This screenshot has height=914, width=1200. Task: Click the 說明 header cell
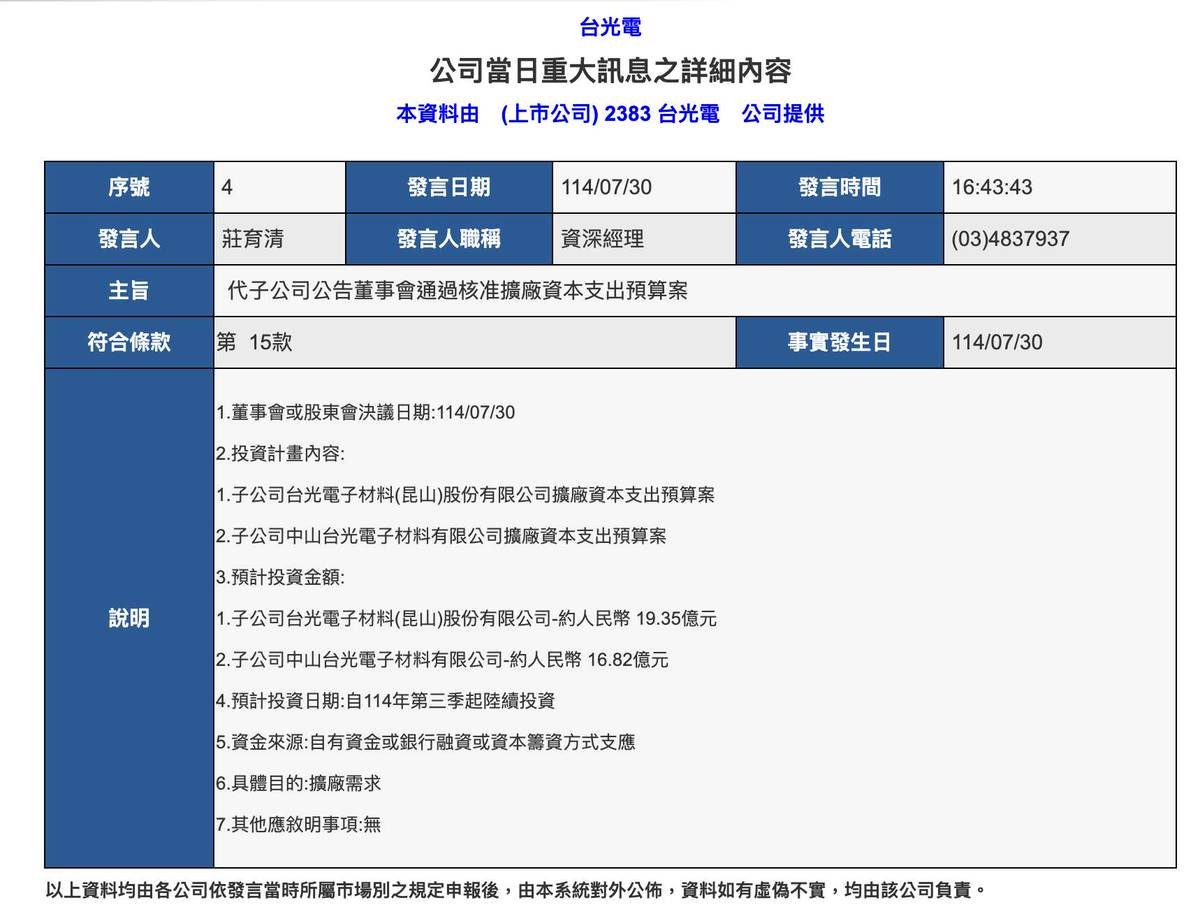click(x=128, y=618)
